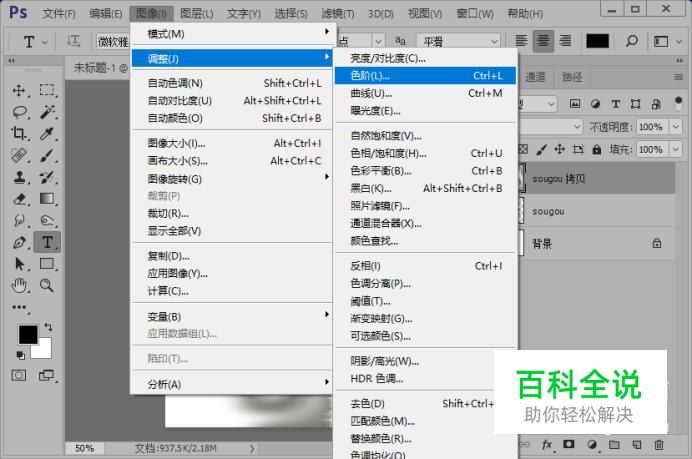Image resolution: width=692 pixels, height=459 pixels.
Task: Choose 色相/饱和度(H)... menu item
Action: [425, 153]
